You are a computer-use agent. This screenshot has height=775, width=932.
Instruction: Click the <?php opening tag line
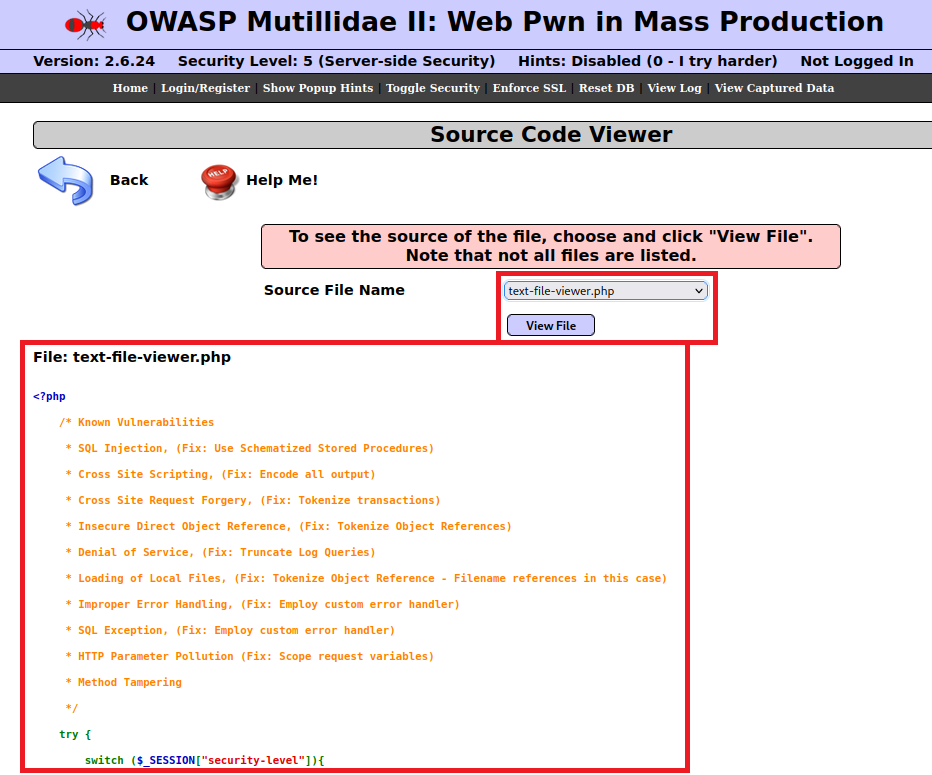49,396
